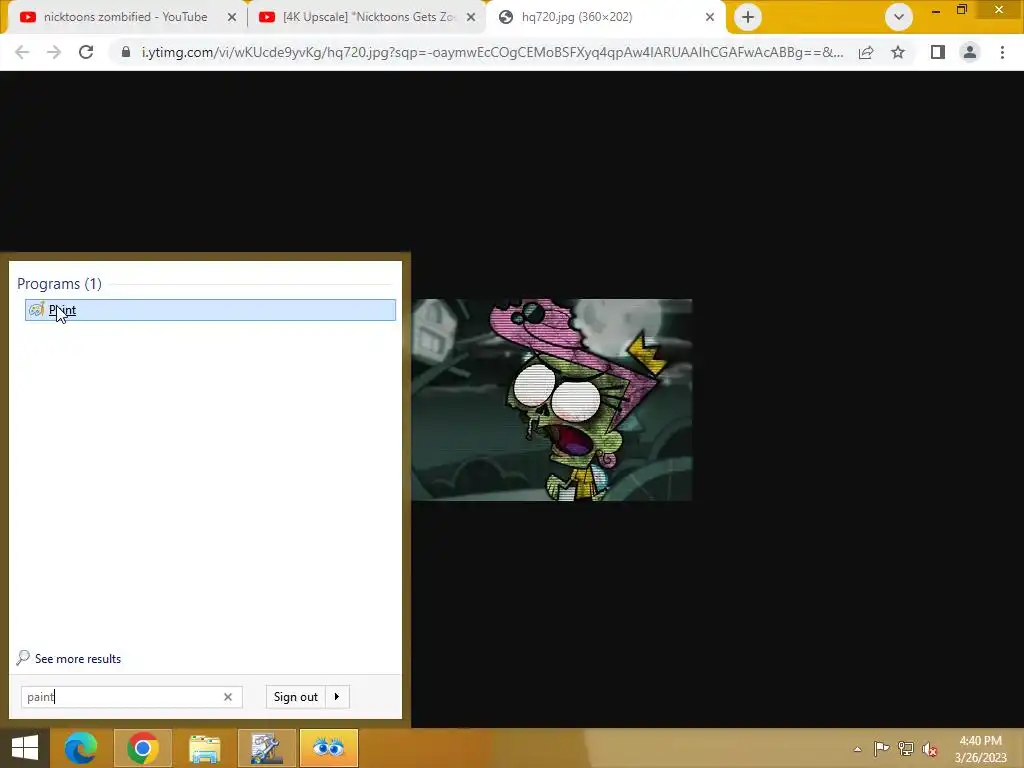Open the Chrome profile menu
Screen dimensions: 1024x768
point(970,52)
